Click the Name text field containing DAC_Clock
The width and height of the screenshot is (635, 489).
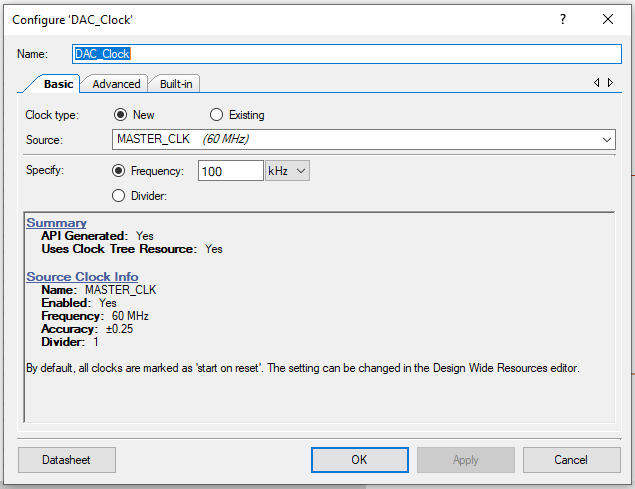coord(346,53)
